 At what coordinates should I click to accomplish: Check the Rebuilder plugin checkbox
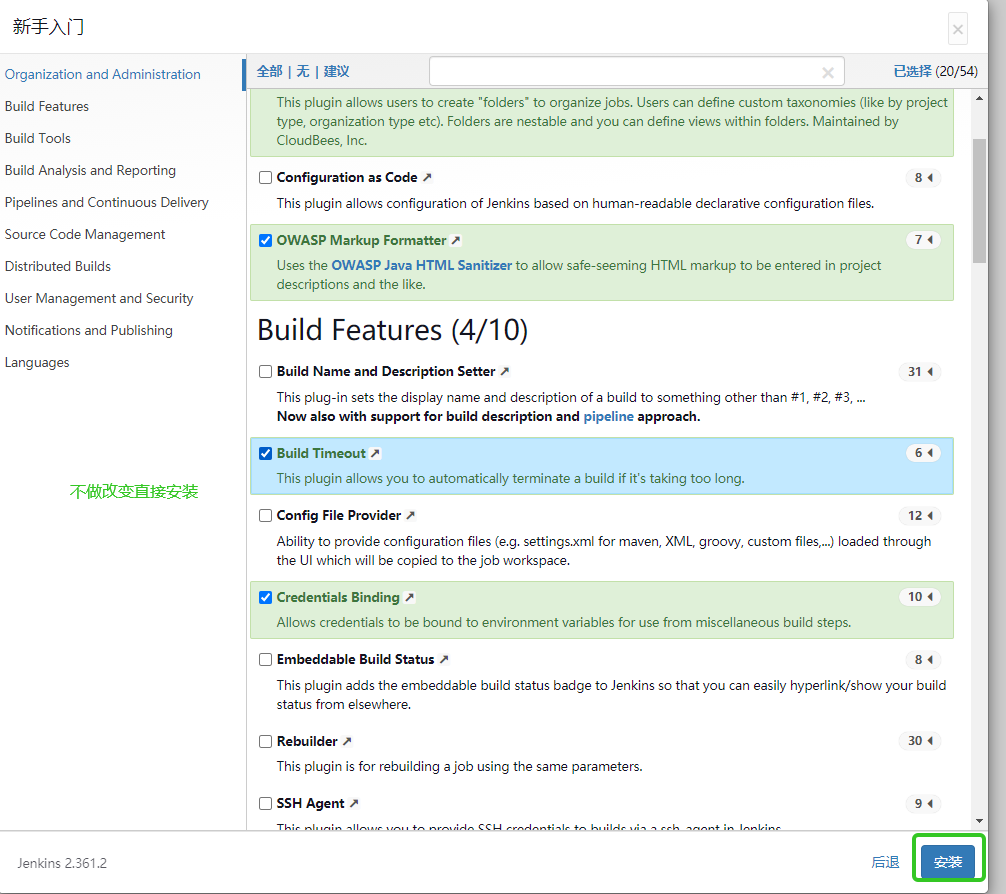click(265, 742)
